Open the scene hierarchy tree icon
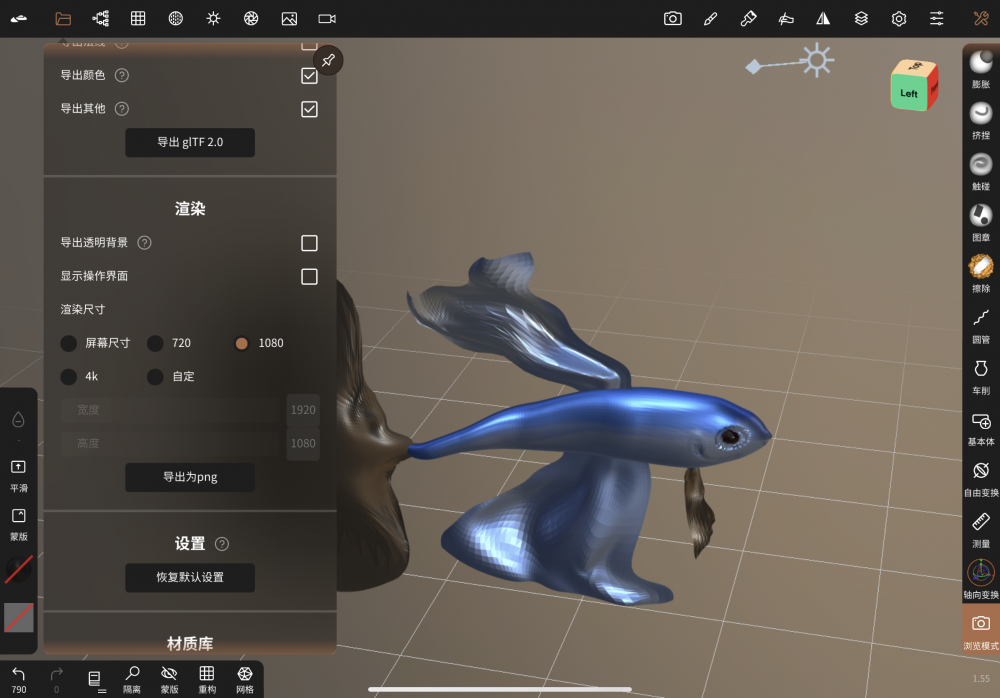The height and width of the screenshot is (698, 1000). click(100, 18)
